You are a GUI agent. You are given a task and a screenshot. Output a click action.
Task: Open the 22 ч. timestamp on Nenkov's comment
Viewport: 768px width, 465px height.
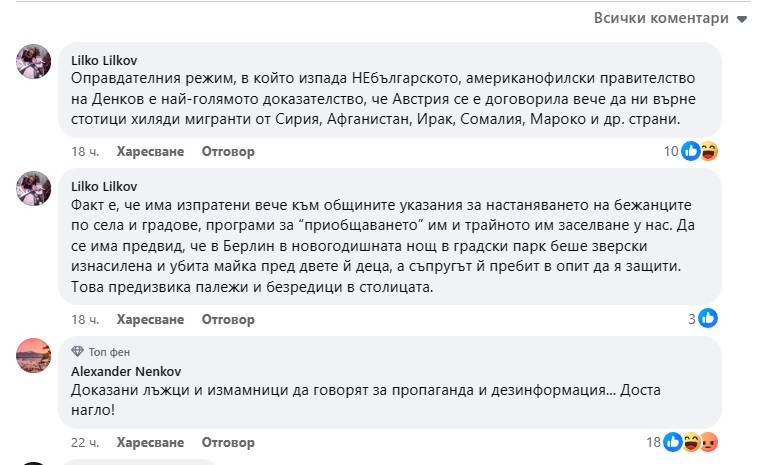pos(85,442)
